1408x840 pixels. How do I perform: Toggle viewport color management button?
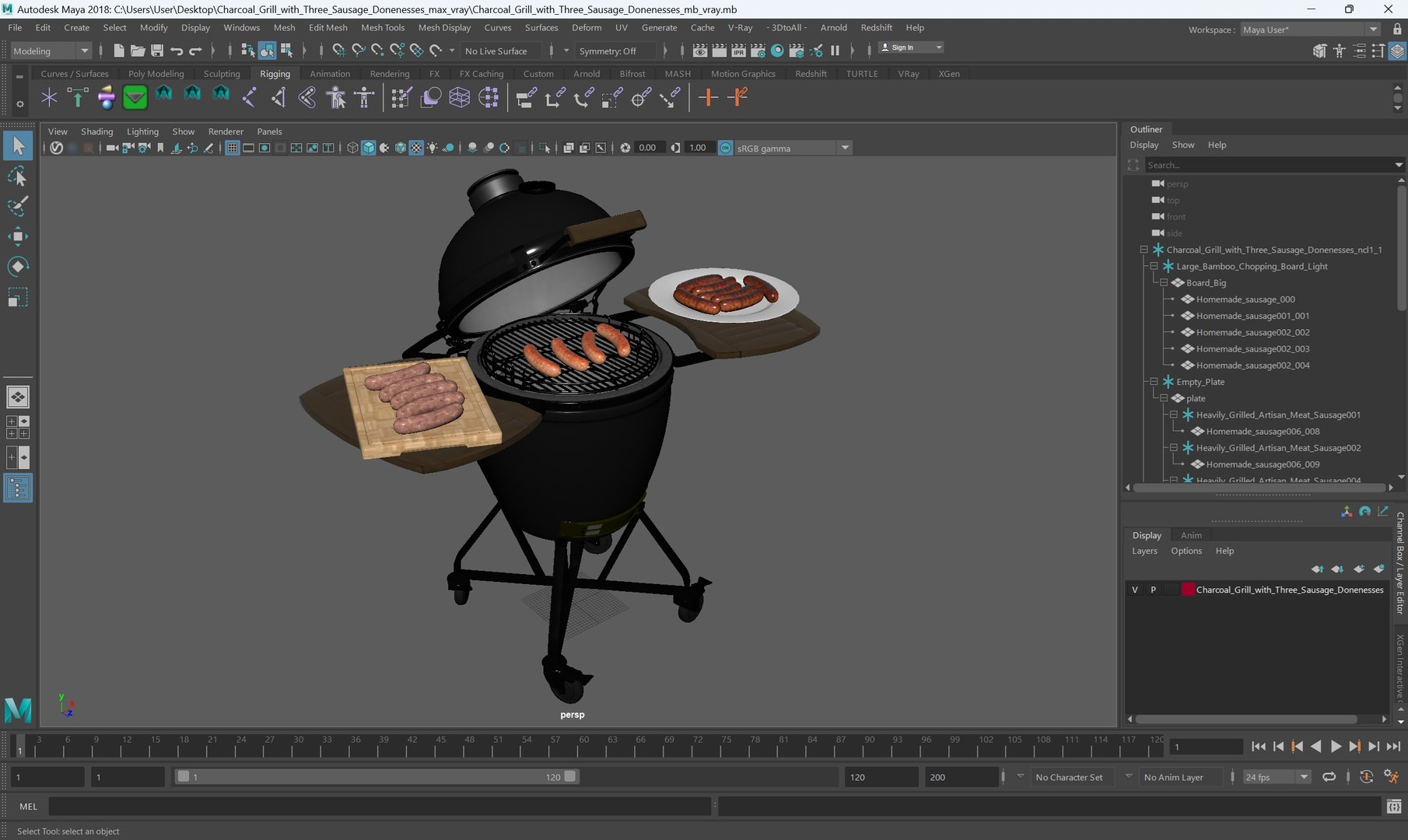(725, 148)
